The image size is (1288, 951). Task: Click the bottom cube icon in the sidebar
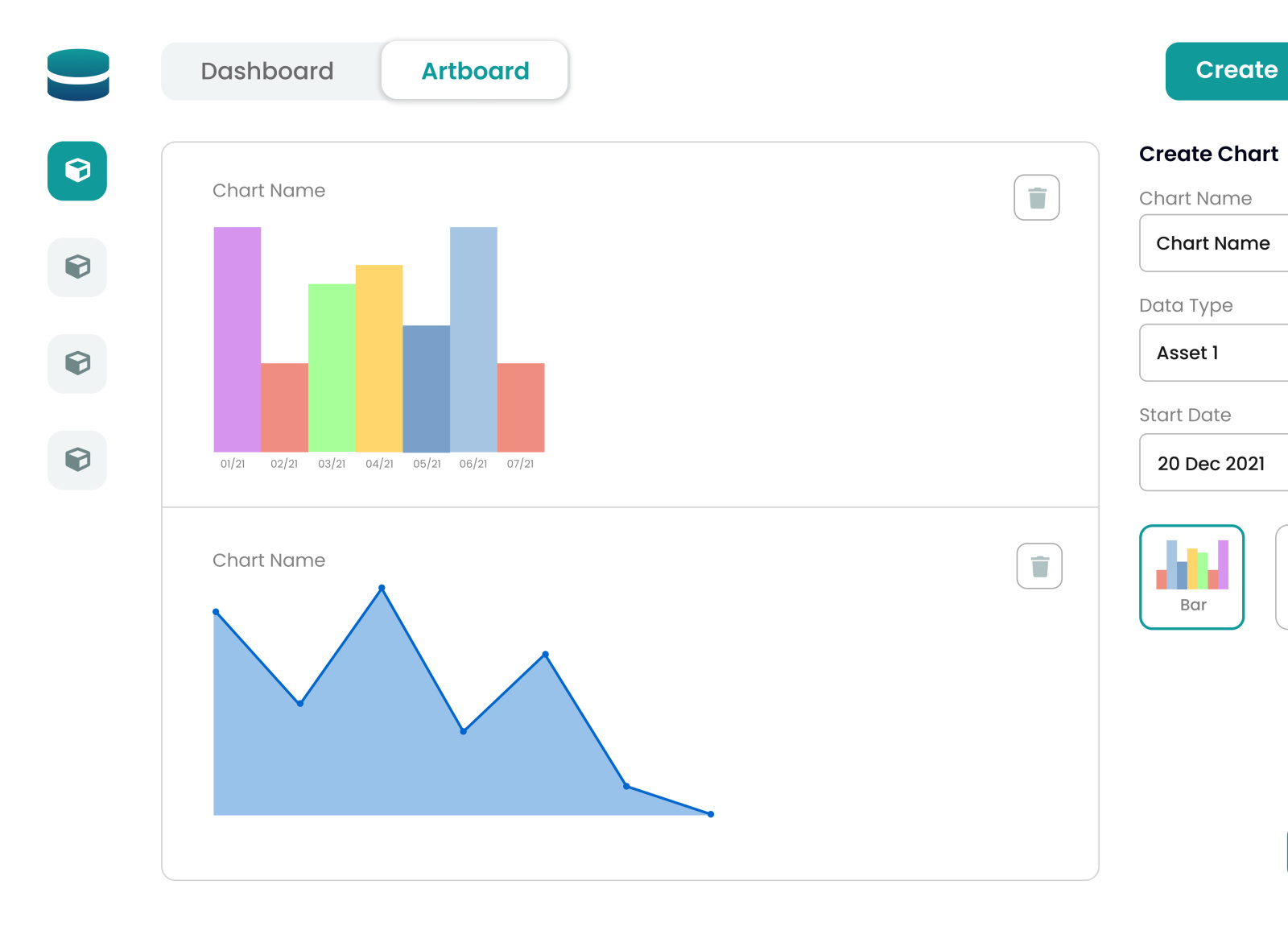click(76, 460)
